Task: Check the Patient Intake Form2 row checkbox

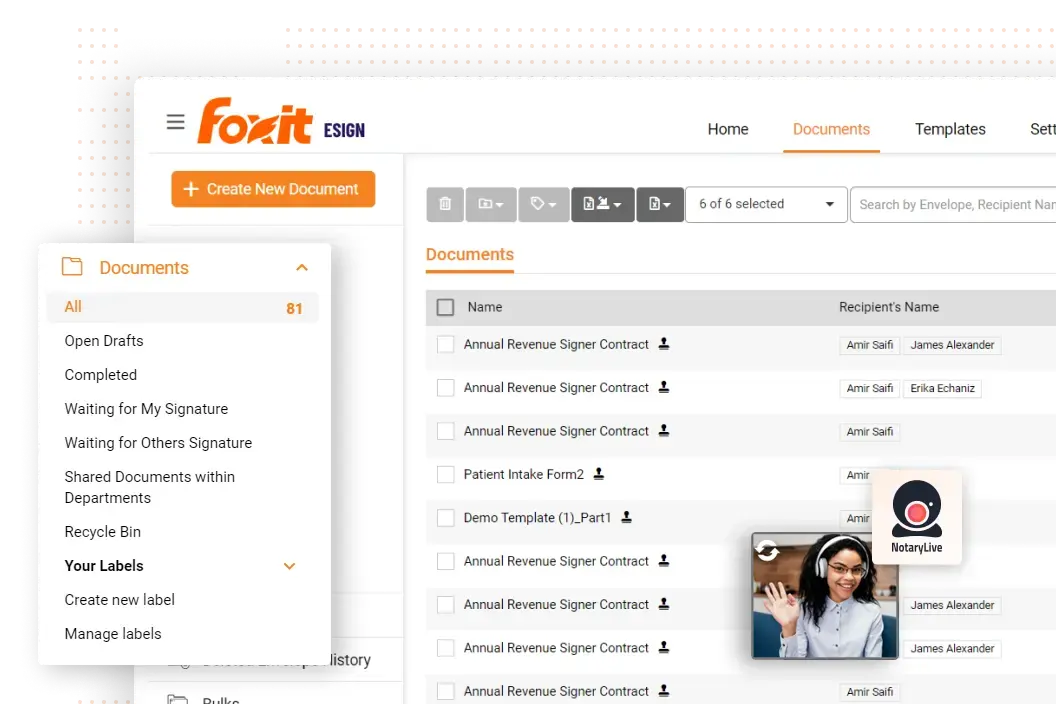Action: click(x=445, y=474)
